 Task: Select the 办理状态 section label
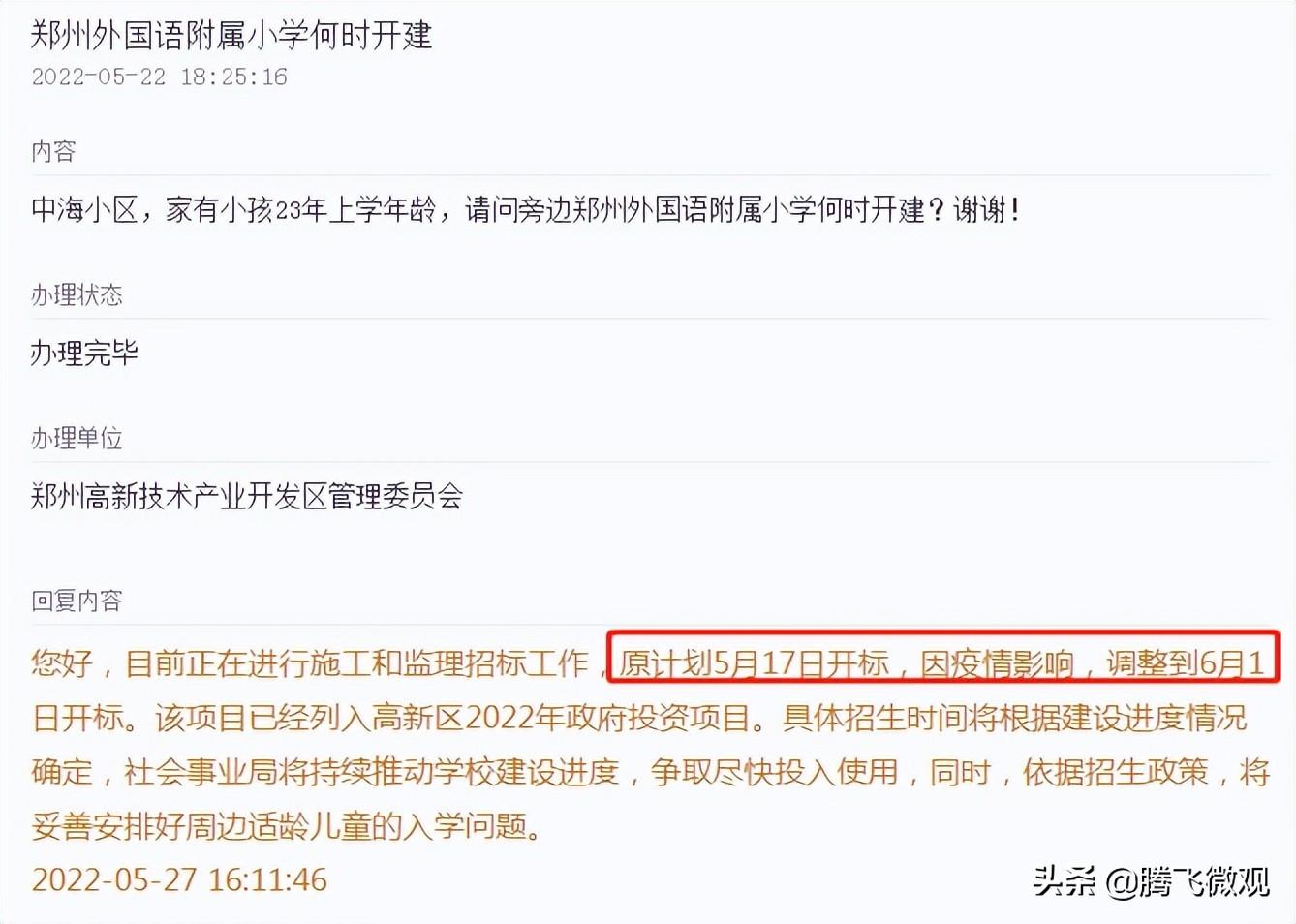77,294
